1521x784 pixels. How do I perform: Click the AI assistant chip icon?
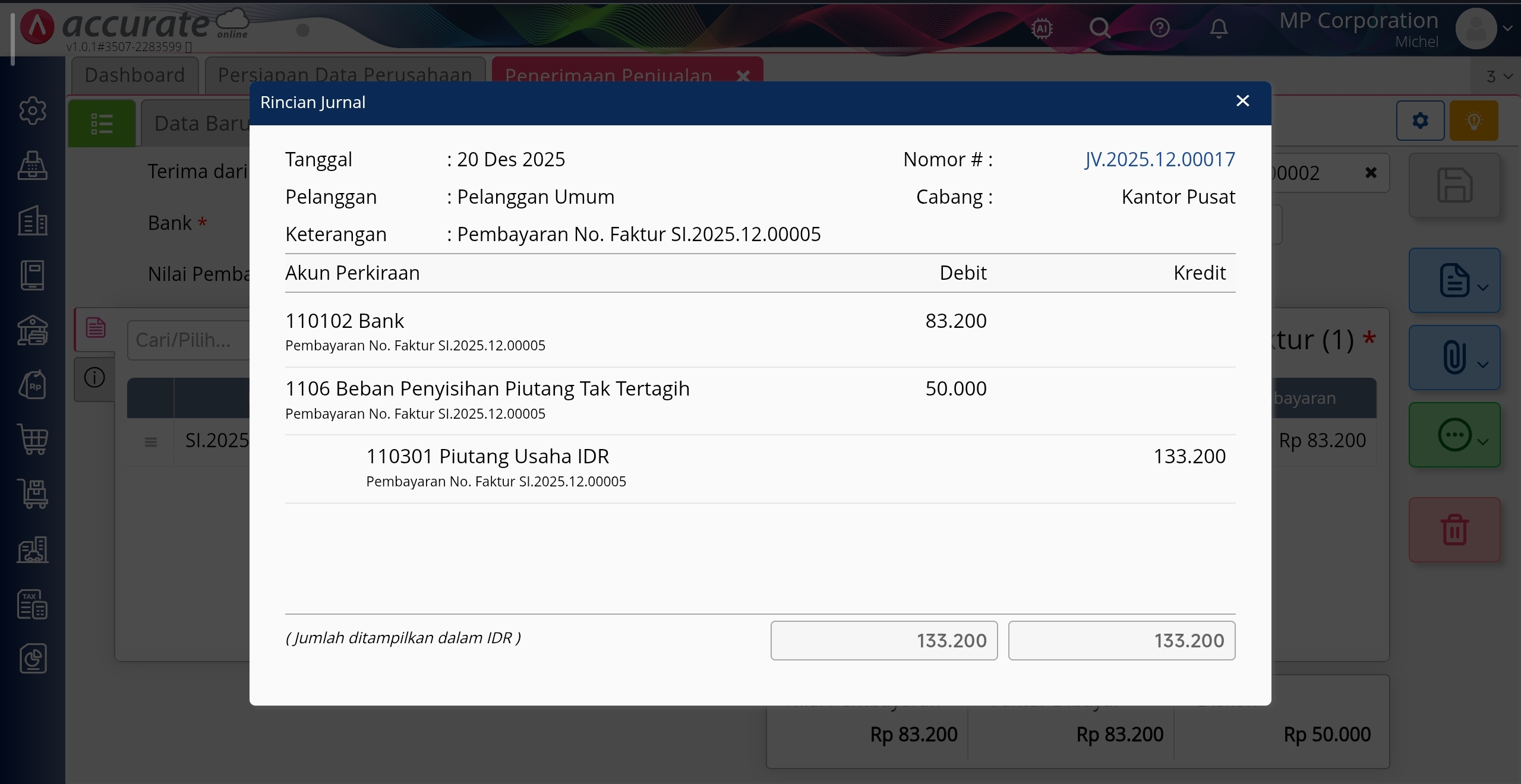(x=1042, y=28)
